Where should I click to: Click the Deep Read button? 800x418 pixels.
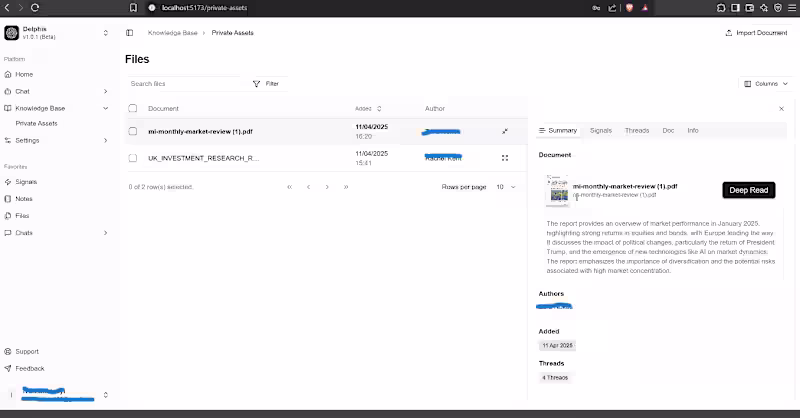[748, 190]
